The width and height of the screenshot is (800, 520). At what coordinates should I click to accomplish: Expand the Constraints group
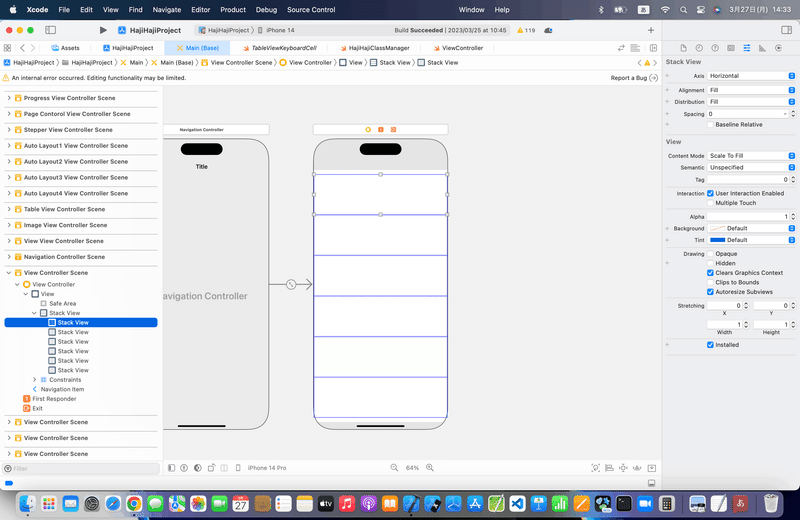tap(34, 380)
